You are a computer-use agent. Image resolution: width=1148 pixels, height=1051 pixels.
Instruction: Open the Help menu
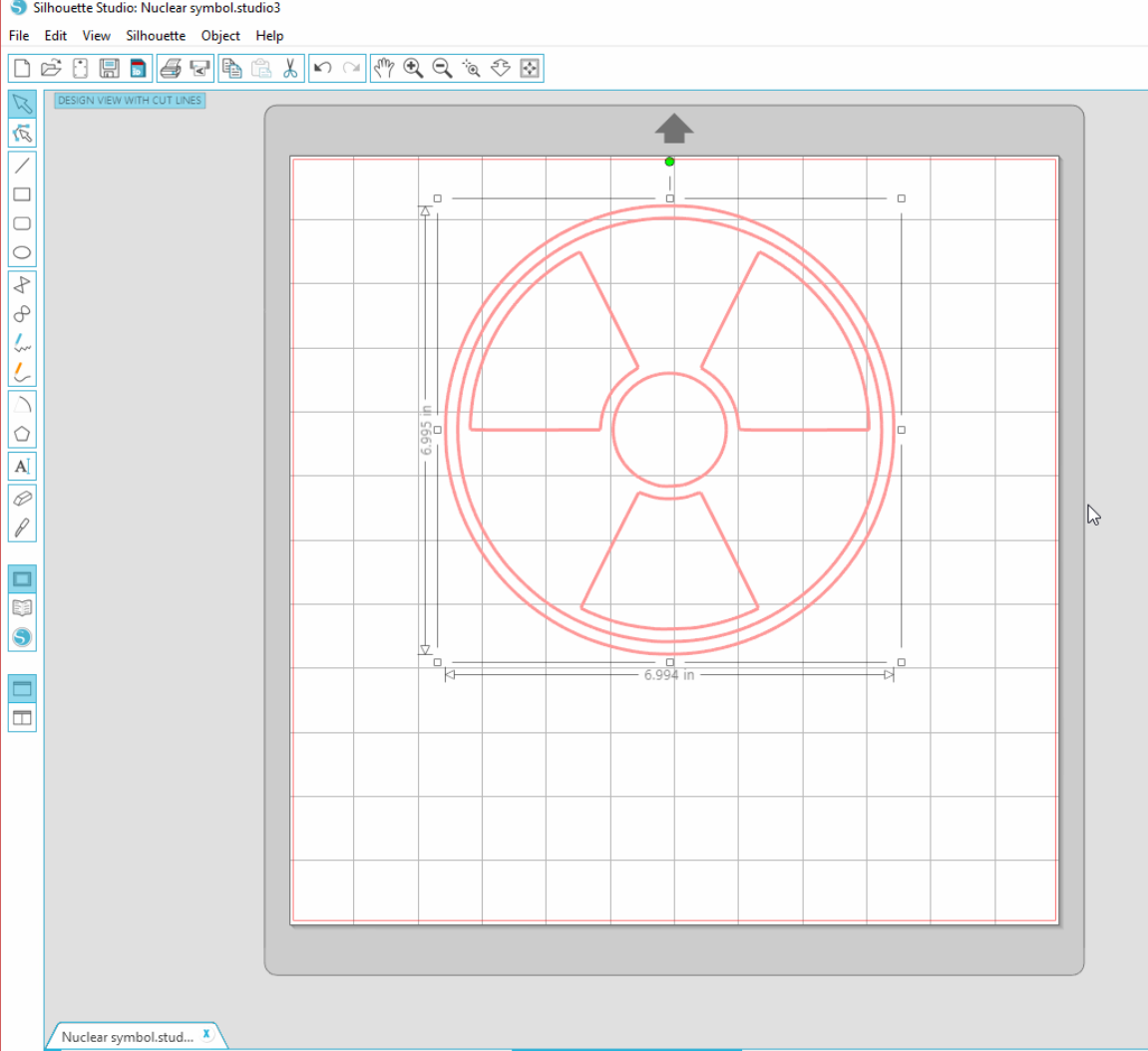tap(269, 35)
